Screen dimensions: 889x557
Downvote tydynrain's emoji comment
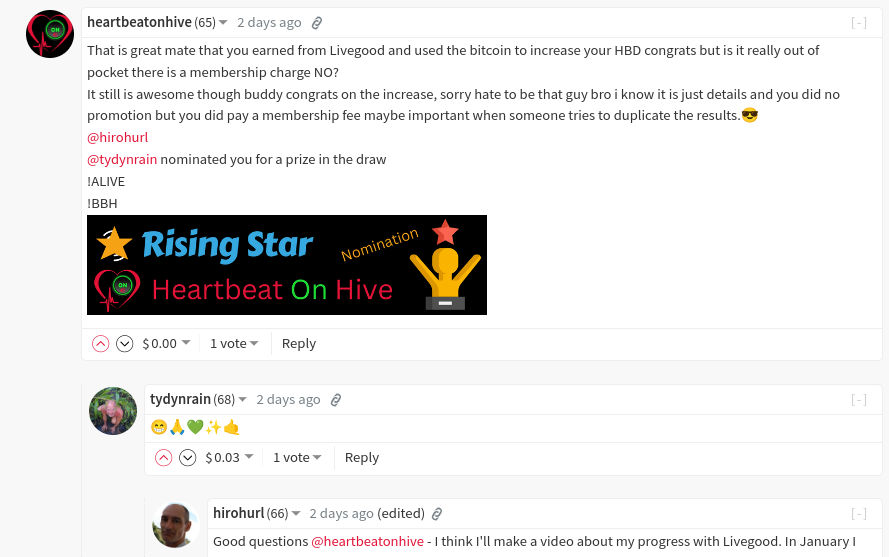188,458
